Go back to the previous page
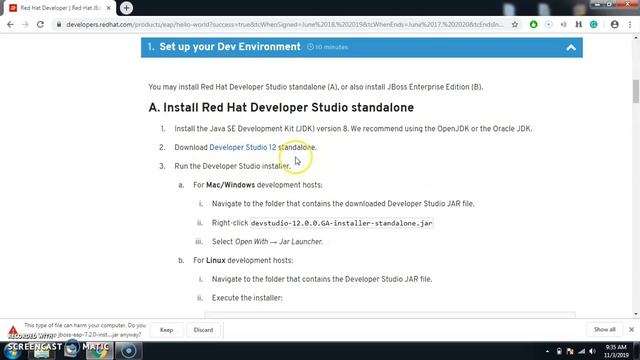This screenshot has height=360, width=640. [x=10, y=24]
